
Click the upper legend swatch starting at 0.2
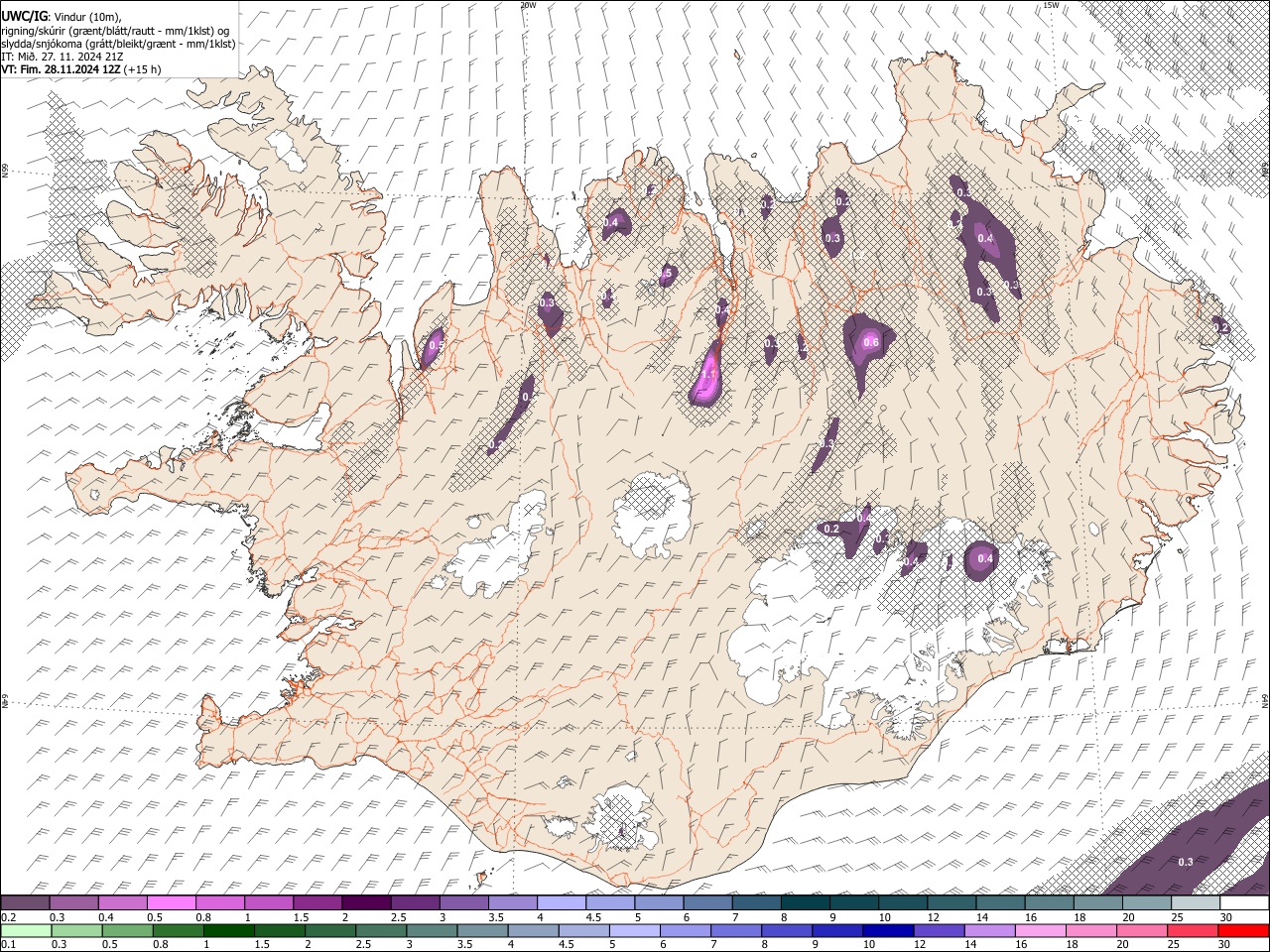pyautogui.click(x=25, y=903)
